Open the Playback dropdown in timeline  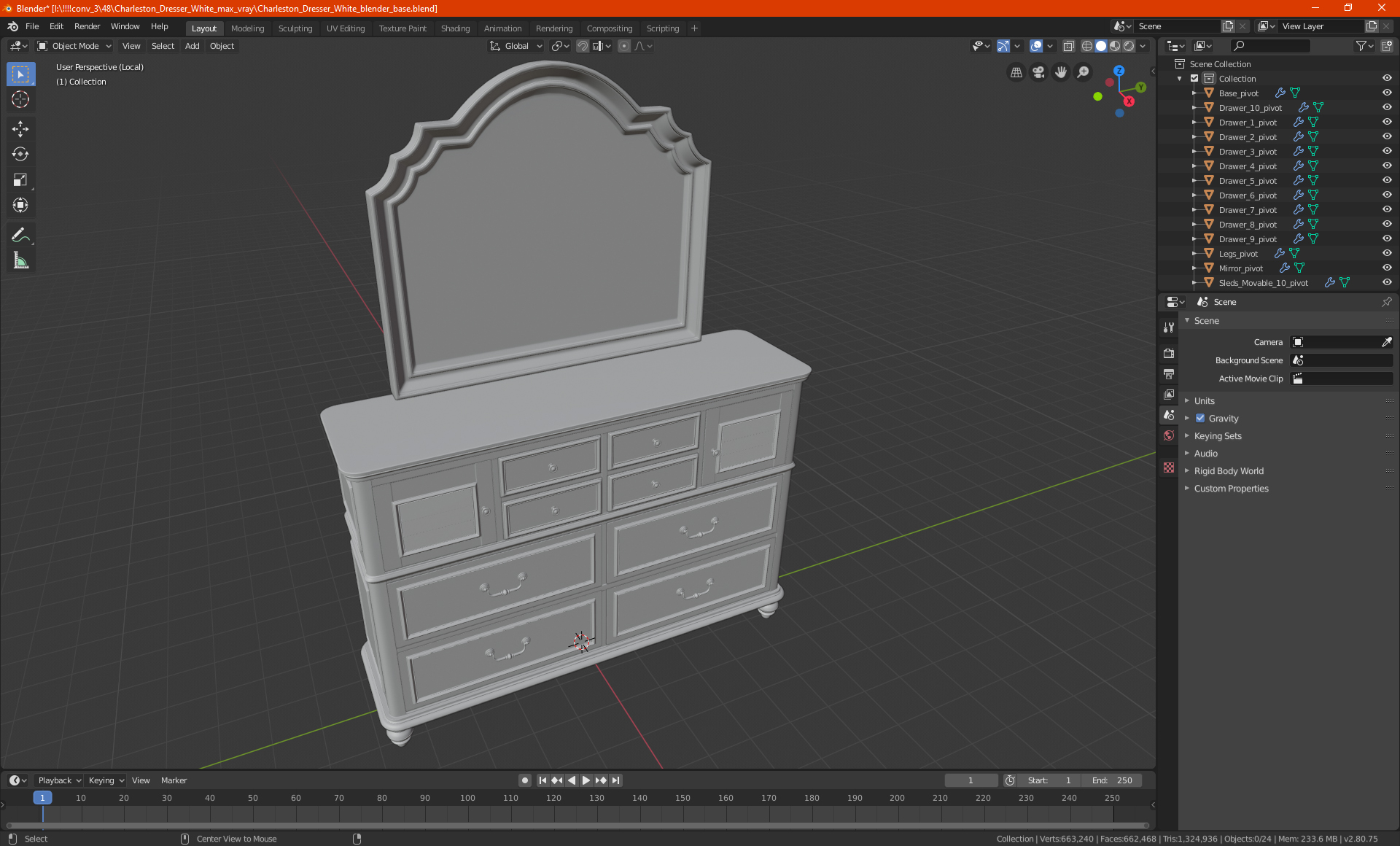[59, 780]
